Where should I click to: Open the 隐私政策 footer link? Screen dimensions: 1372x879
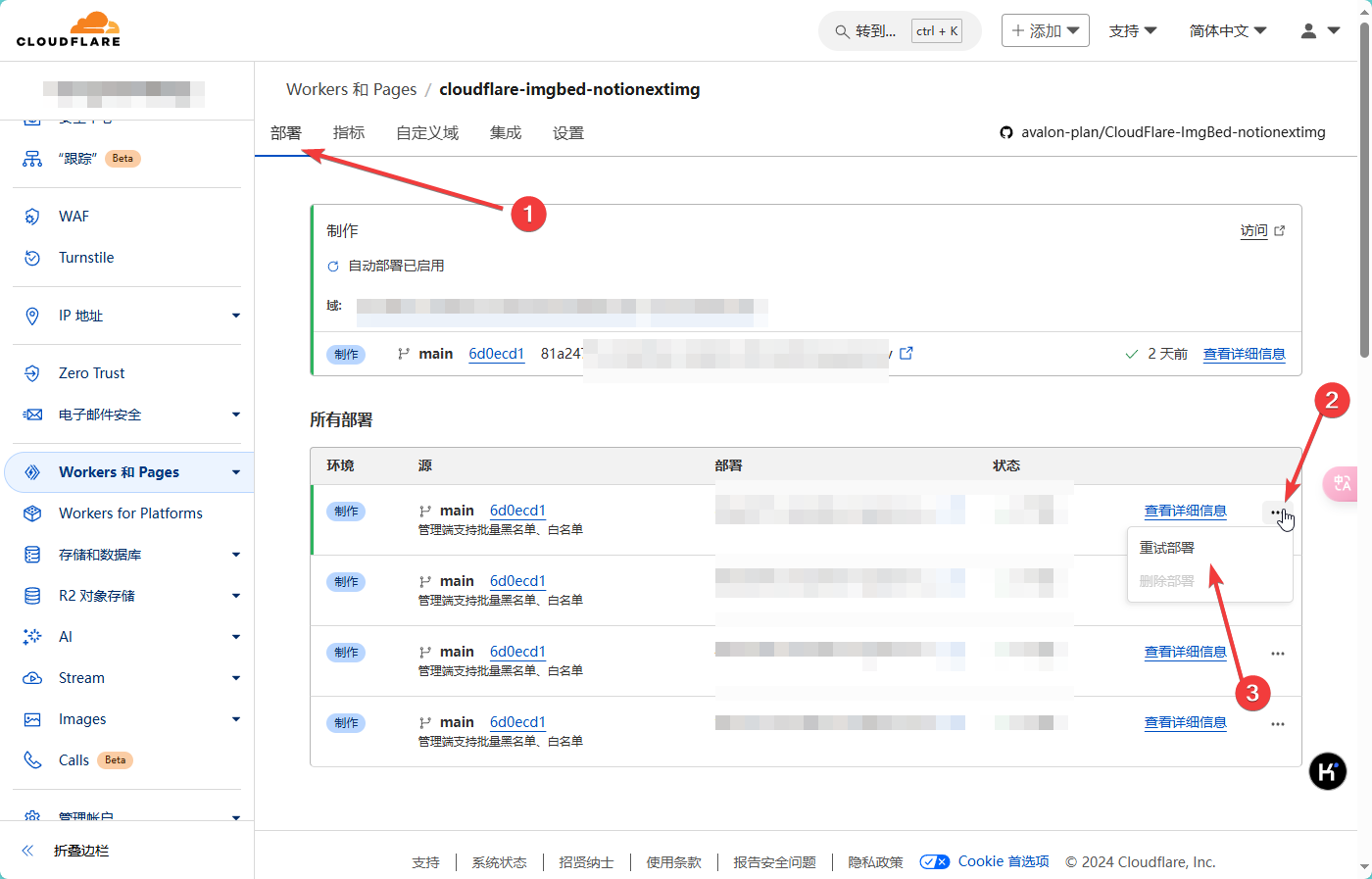click(876, 862)
